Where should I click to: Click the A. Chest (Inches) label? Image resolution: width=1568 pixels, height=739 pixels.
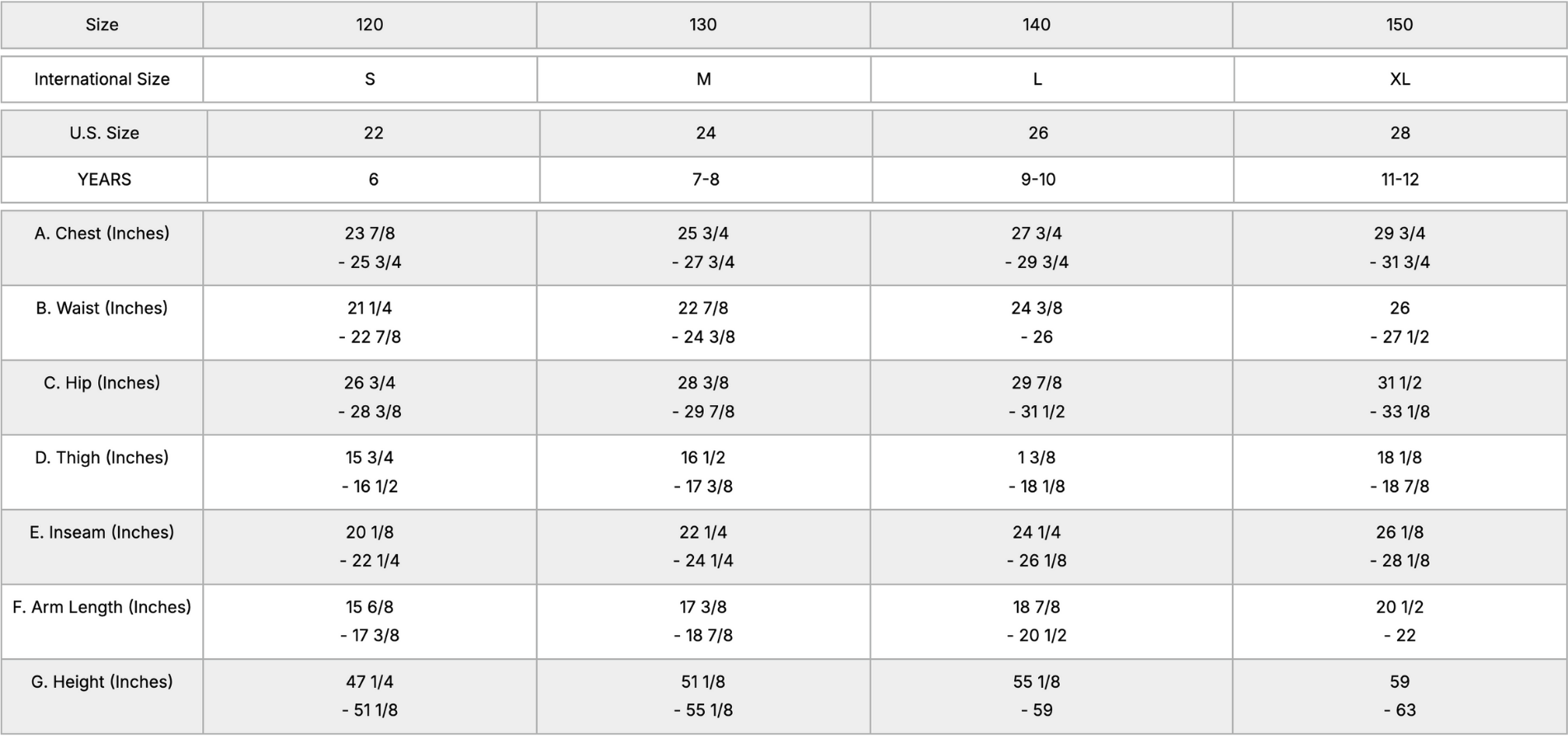(x=102, y=233)
